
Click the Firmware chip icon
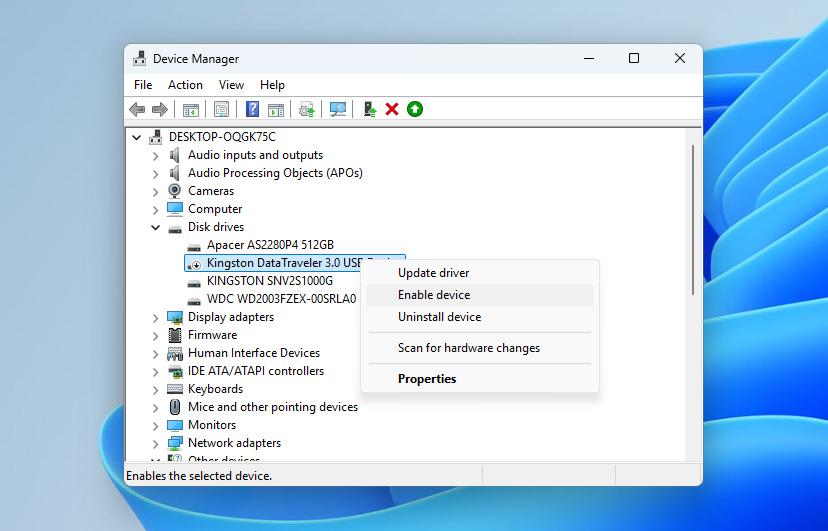(x=175, y=335)
